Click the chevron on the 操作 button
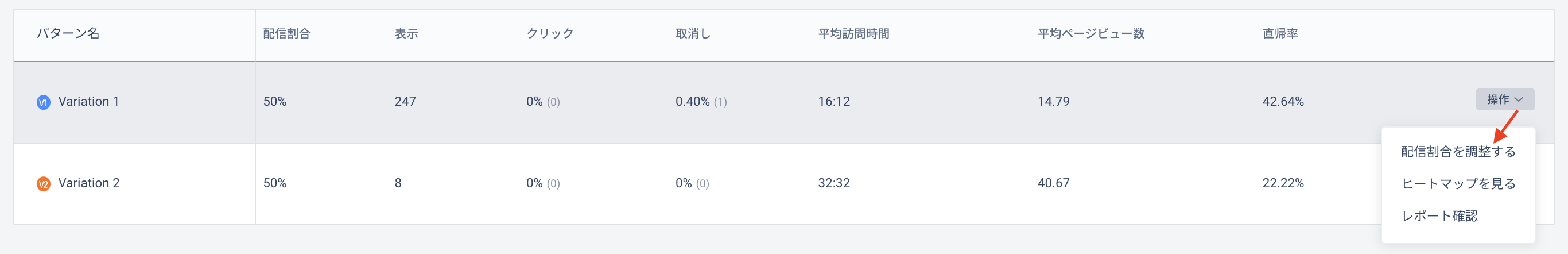Image resolution: width=1568 pixels, height=254 pixels. coord(1519,99)
